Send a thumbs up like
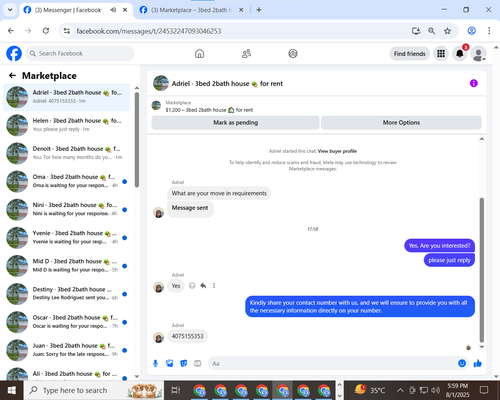Image resolution: width=500 pixels, height=400 pixels. pyautogui.click(x=478, y=363)
